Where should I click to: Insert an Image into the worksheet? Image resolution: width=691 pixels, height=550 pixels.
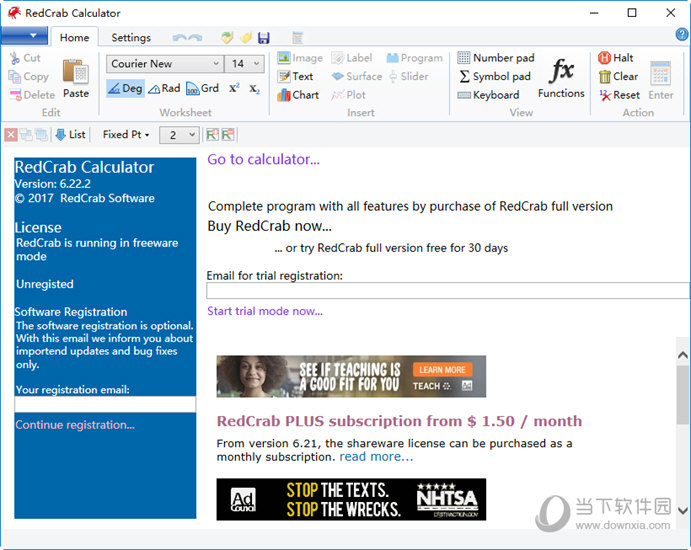(x=300, y=58)
